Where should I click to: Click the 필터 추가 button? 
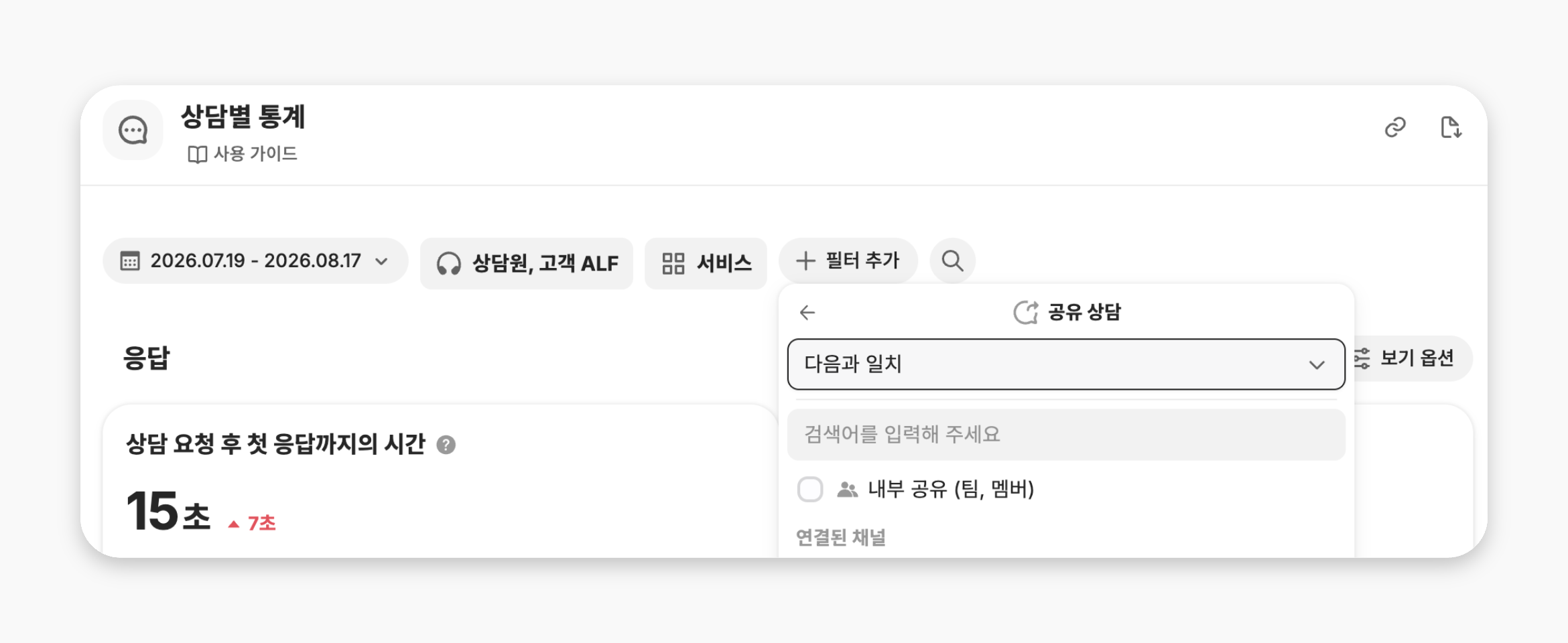tap(848, 261)
